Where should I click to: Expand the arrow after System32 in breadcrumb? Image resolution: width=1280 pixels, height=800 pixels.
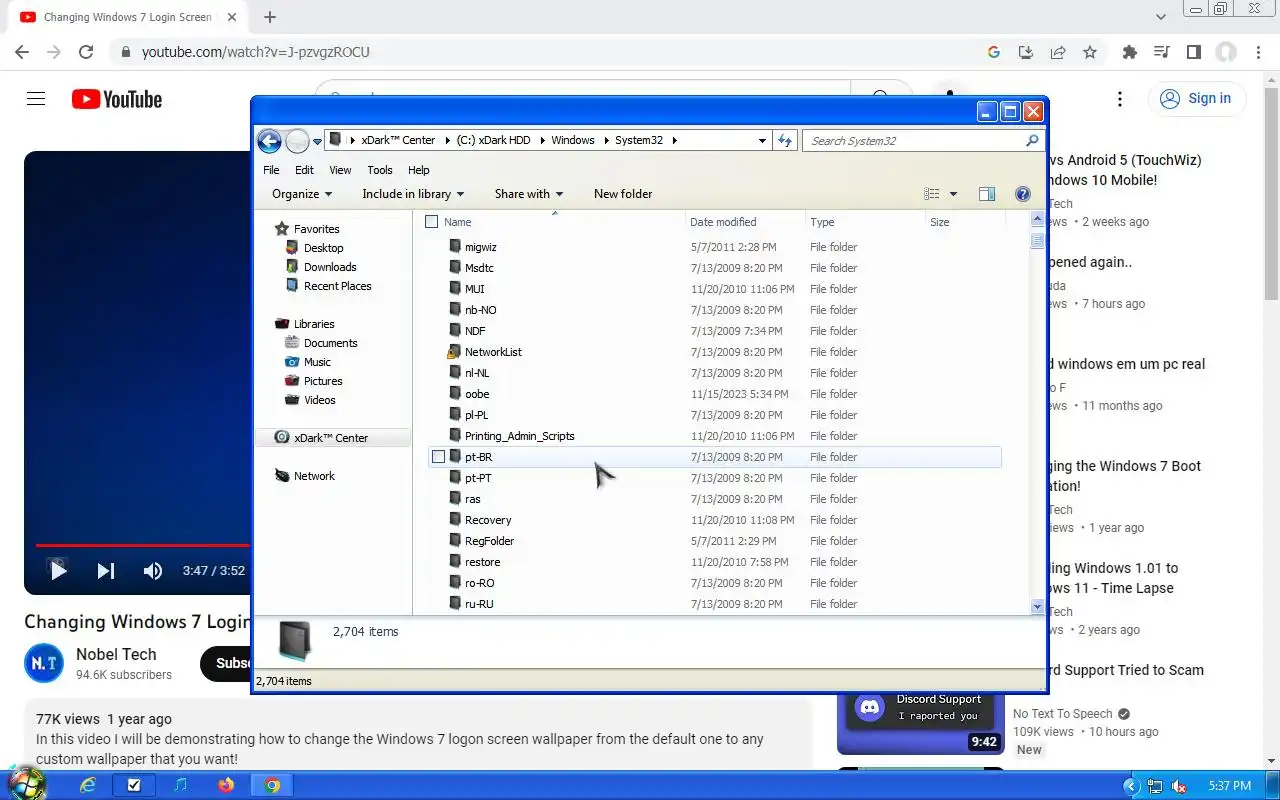tap(675, 141)
